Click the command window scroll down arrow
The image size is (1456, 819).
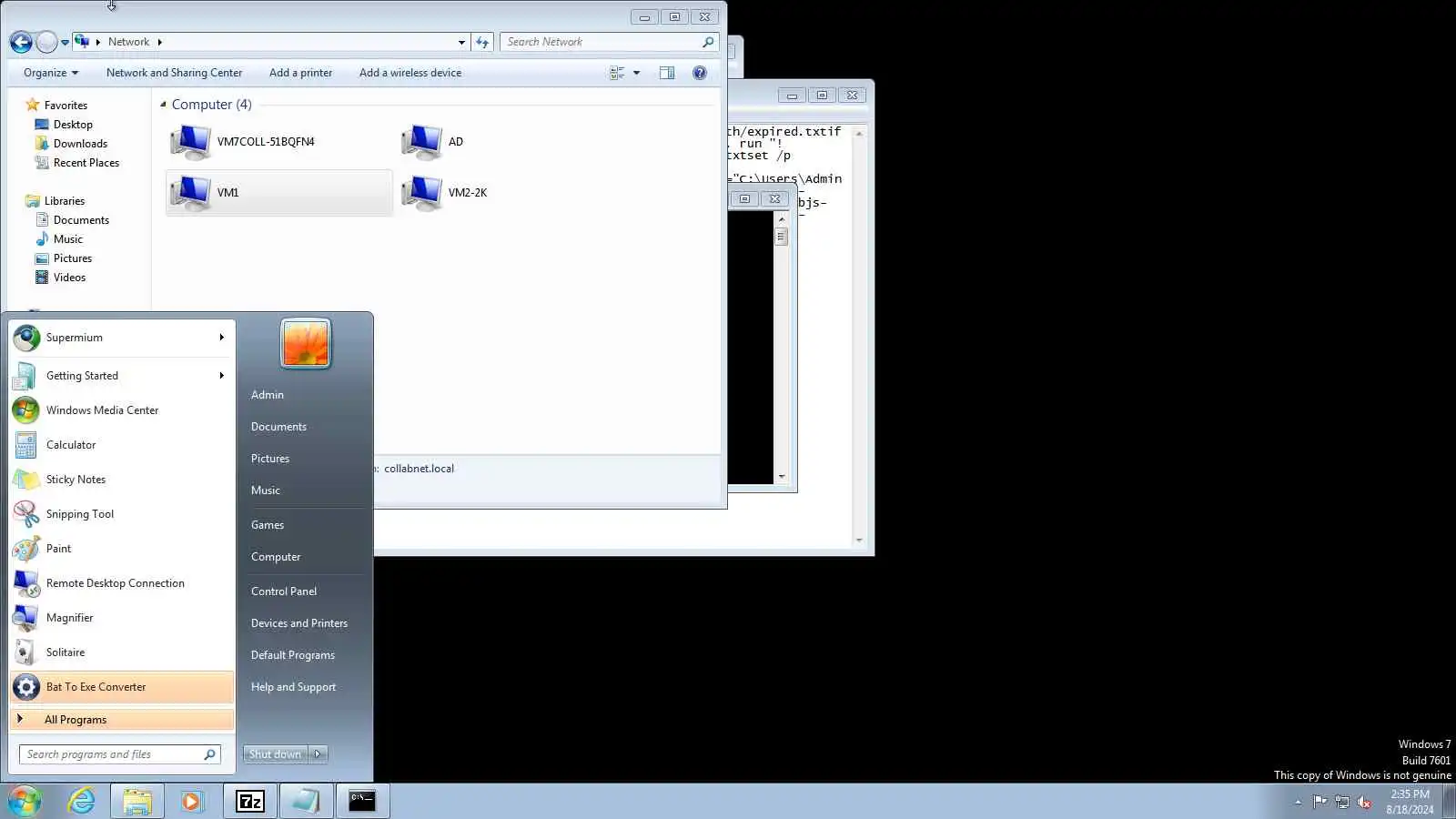click(x=781, y=477)
